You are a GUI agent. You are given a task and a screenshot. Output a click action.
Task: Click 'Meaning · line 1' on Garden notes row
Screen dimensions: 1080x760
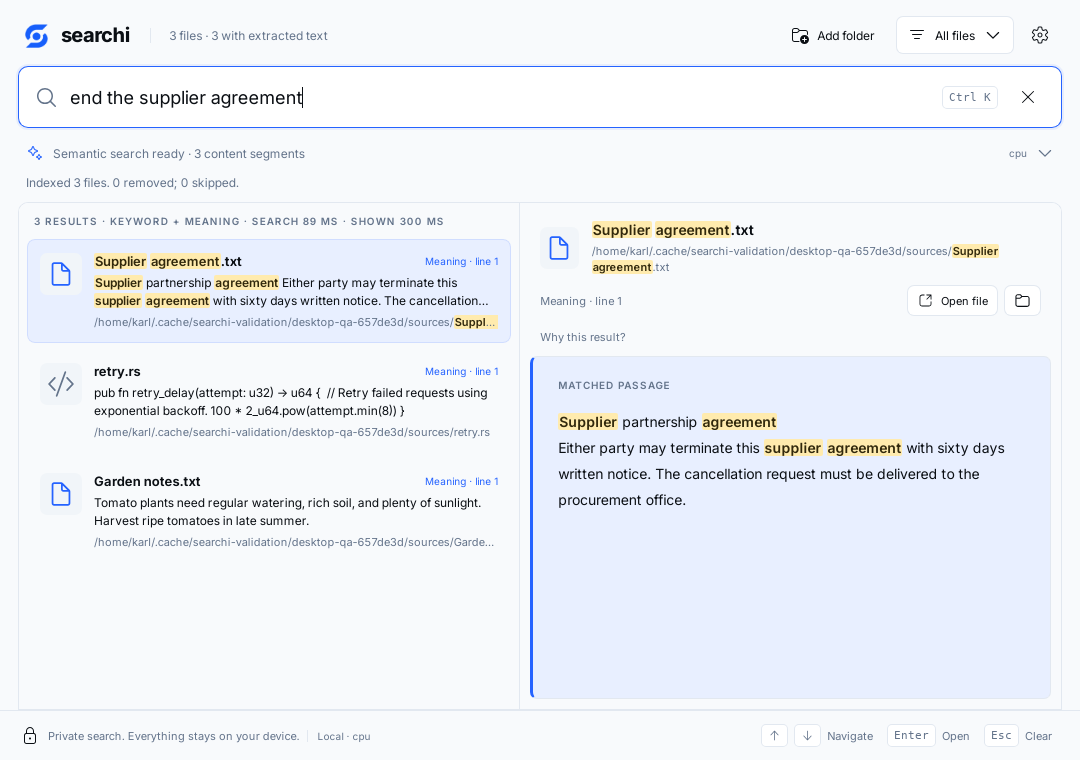pos(461,482)
